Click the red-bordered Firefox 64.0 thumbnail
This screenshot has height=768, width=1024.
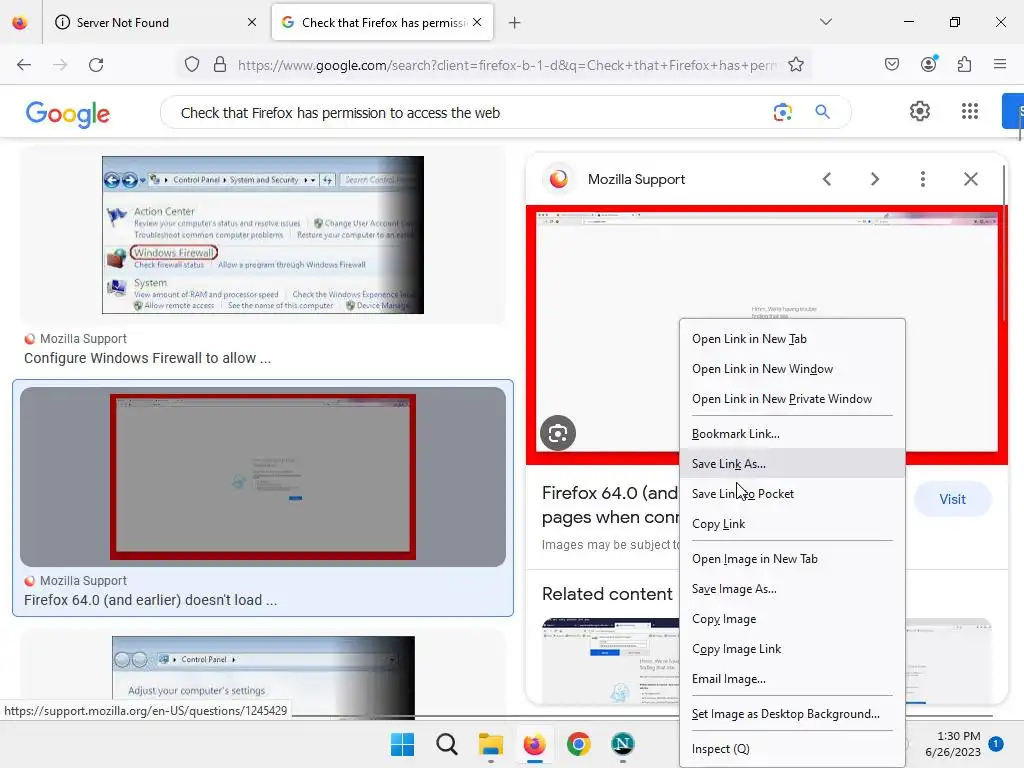pyautogui.click(x=263, y=477)
